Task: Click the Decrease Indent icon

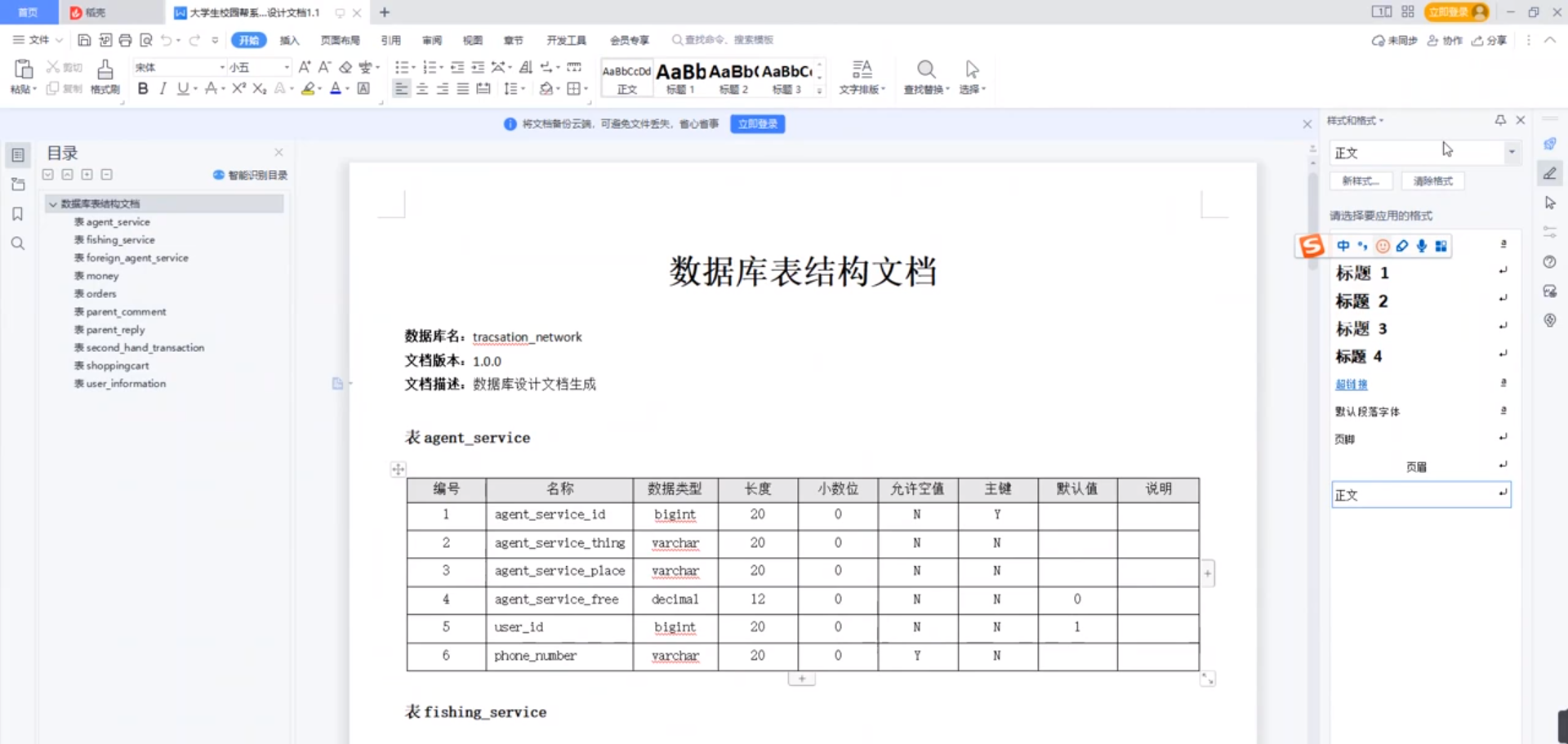Action: tap(457, 67)
